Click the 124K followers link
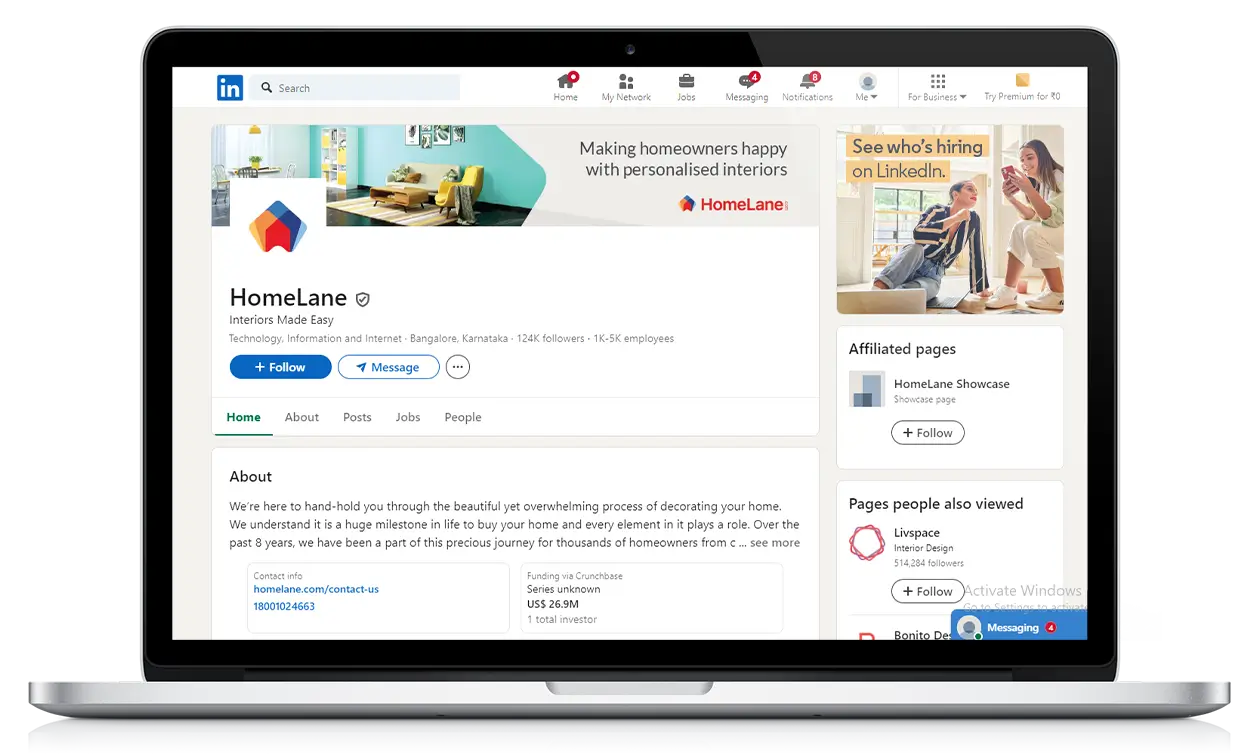Screen dimensions: 1260x756 tap(550, 339)
